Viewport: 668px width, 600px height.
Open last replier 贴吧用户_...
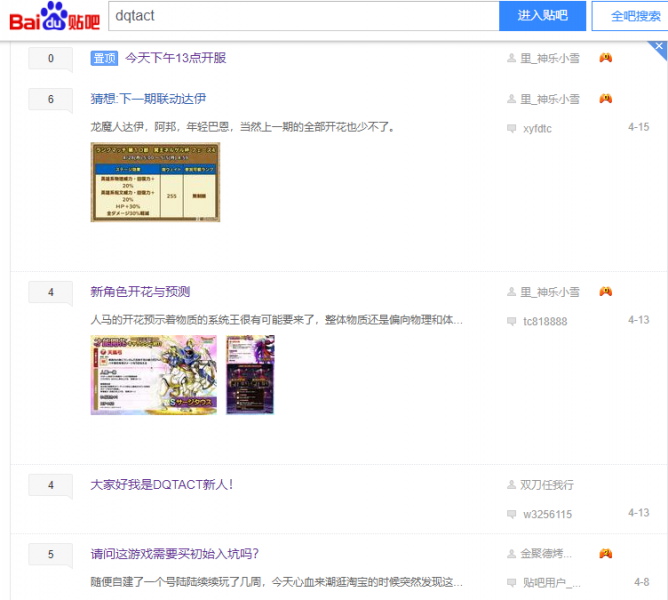coord(551,583)
